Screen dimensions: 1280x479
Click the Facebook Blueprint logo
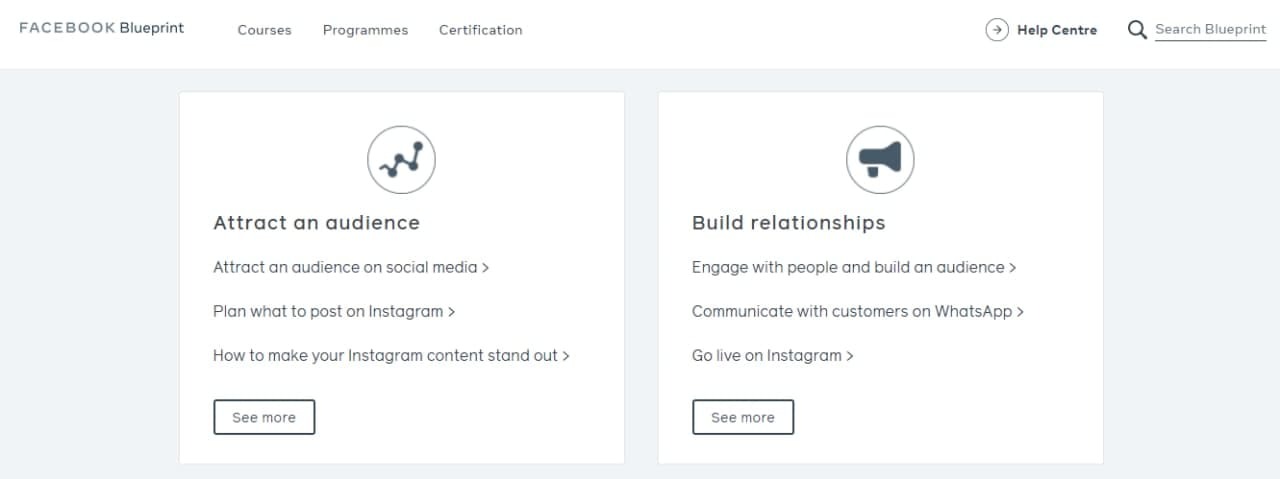click(102, 28)
